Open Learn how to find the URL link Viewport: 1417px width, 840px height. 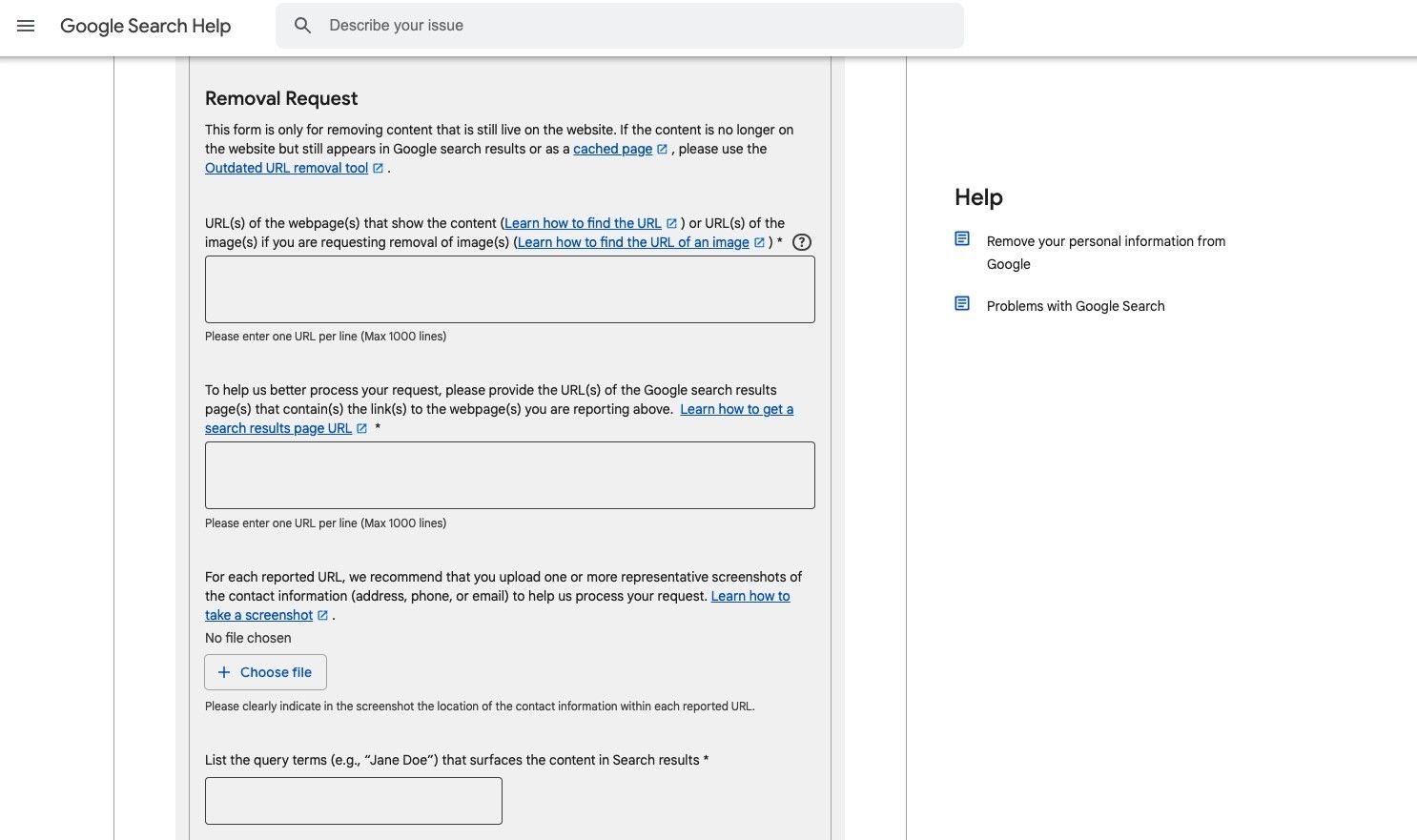click(583, 223)
